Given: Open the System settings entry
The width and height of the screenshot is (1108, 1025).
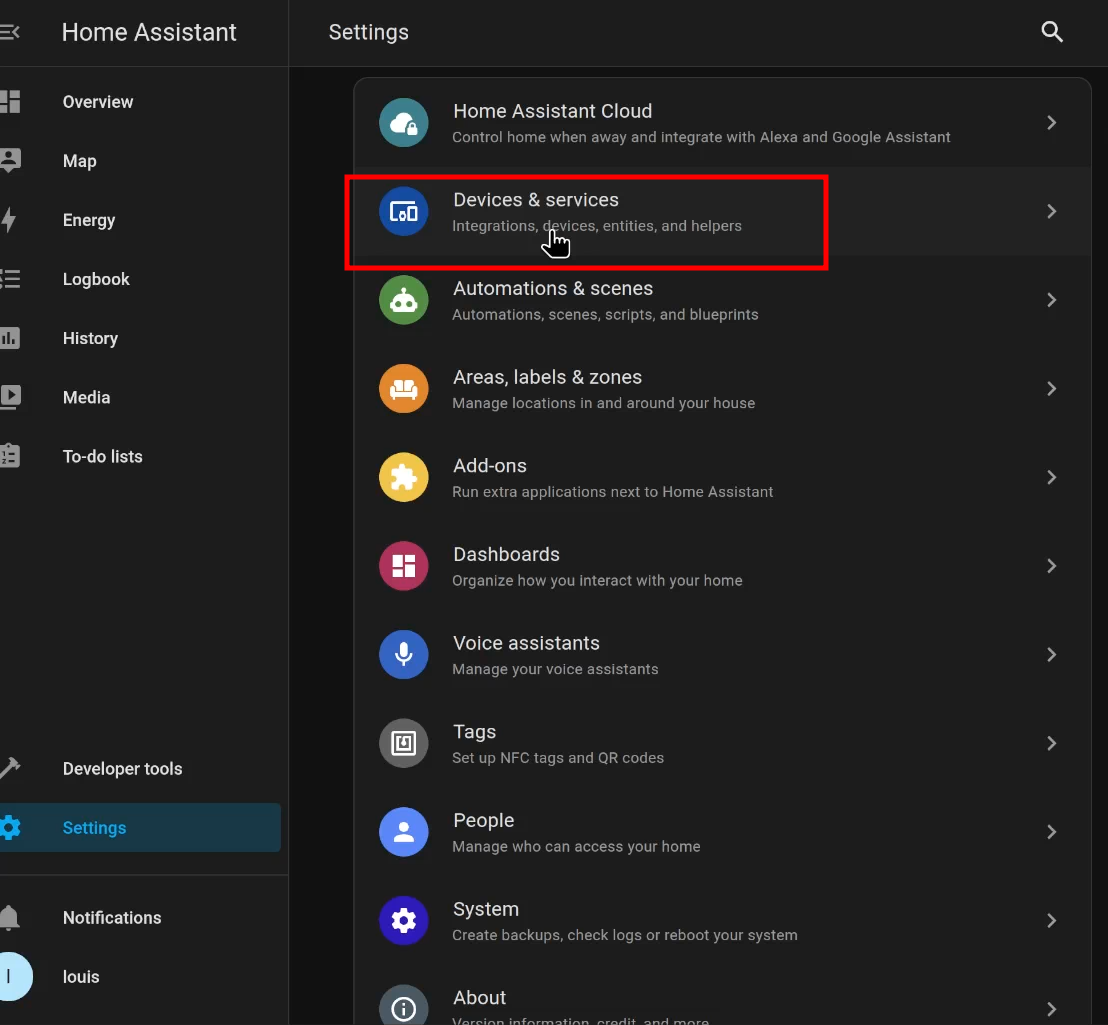Looking at the screenshot, I should (x=722, y=920).
